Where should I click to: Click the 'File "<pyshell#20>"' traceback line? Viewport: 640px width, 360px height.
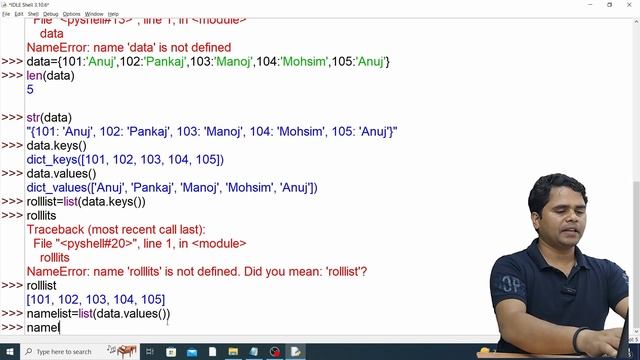coord(140,244)
